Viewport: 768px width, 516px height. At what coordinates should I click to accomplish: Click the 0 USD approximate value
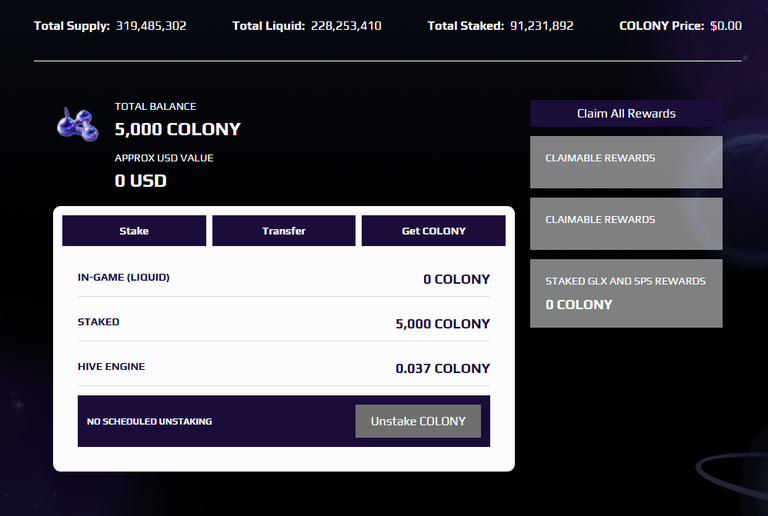pyautogui.click(x=141, y=181)
